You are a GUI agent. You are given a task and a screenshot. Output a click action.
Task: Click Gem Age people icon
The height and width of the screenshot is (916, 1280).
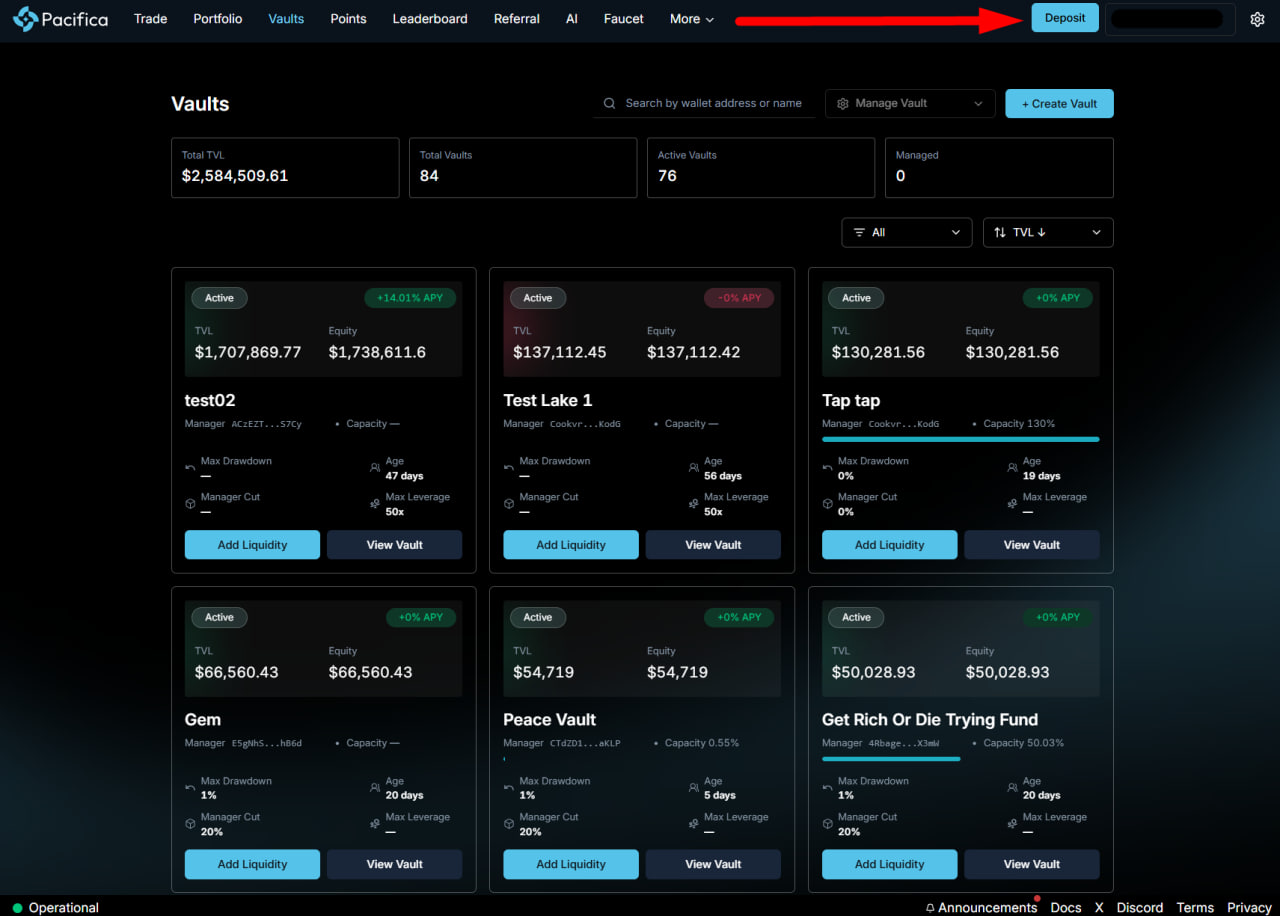coord(375,788)
